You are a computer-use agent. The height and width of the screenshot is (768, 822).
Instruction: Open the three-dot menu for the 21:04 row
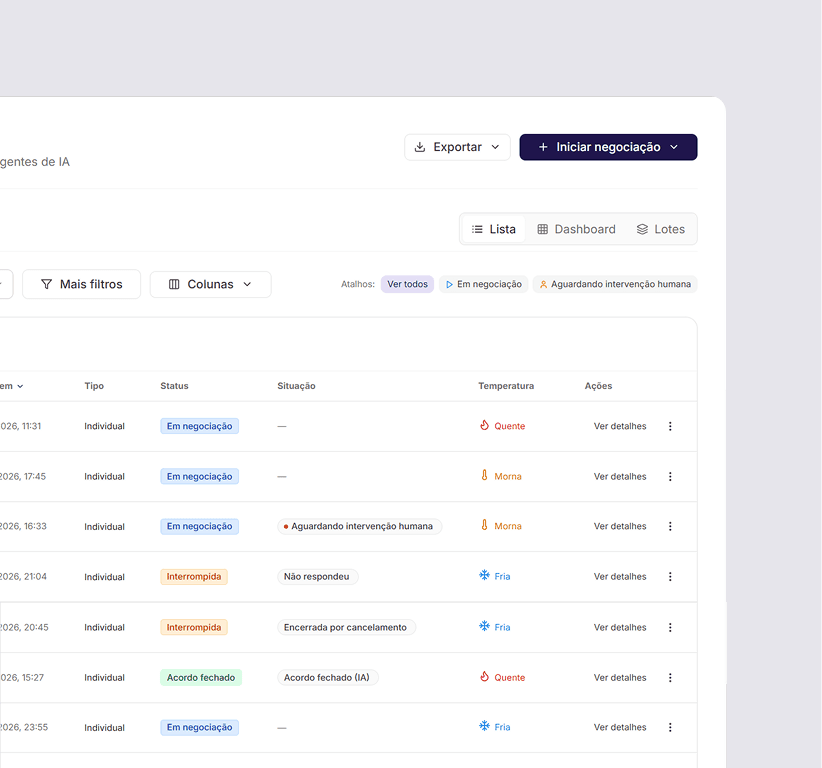click(x=669, y=577)
